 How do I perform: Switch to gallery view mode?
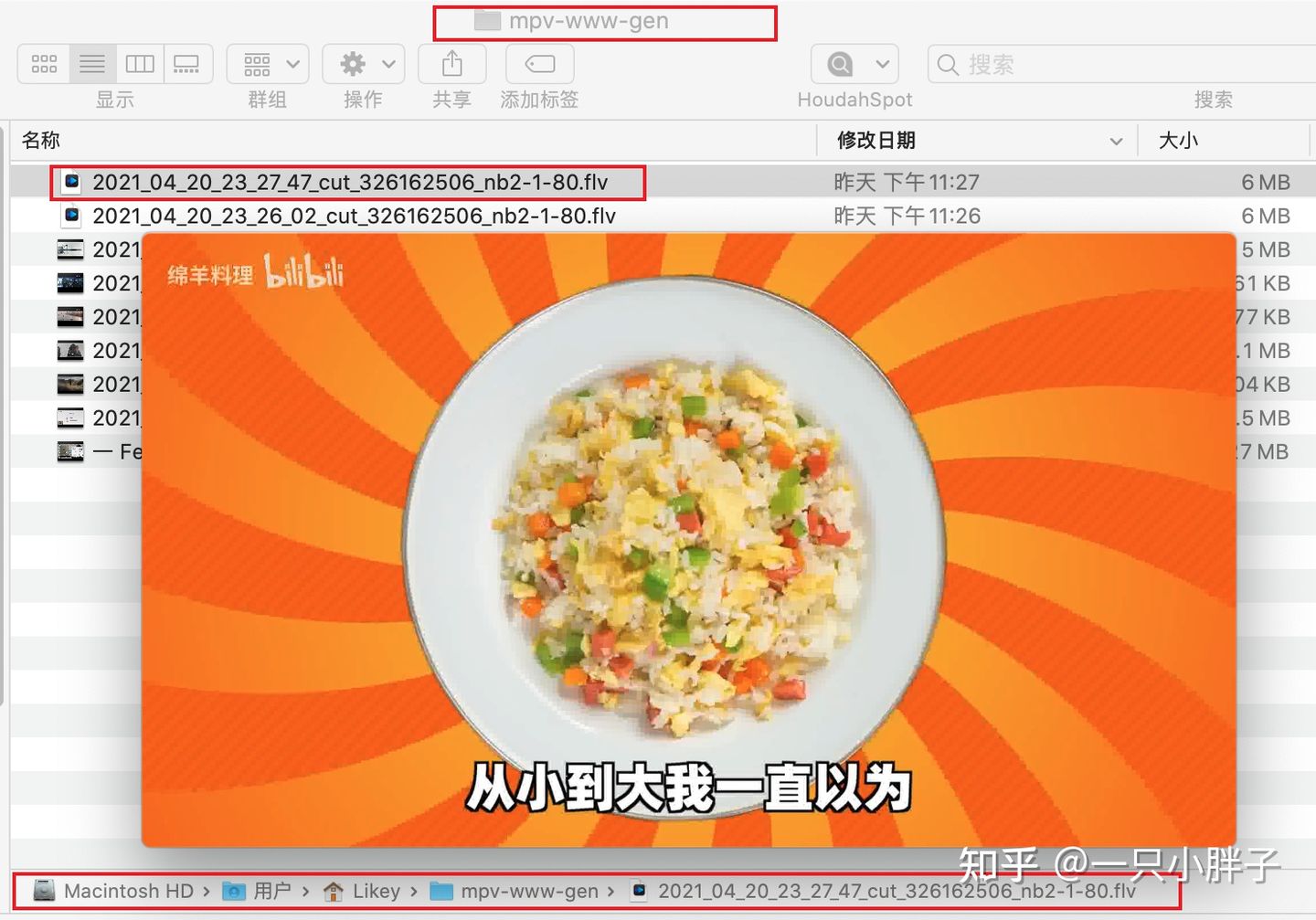tap(188, 64)
